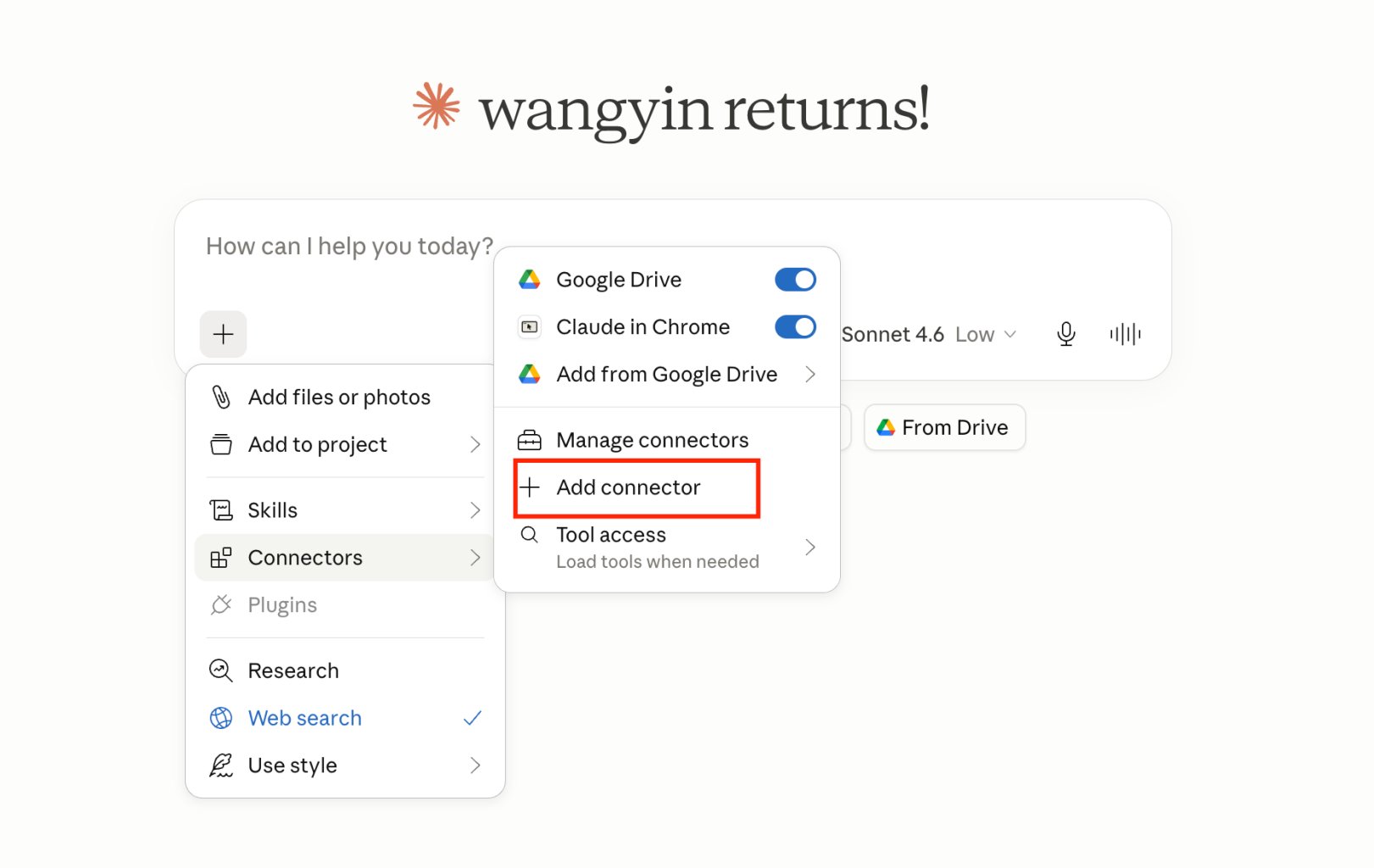The height and width of the screenshot is (868, 1374).
Task: Expand the Add to project chevron
Action: point(475,444)
